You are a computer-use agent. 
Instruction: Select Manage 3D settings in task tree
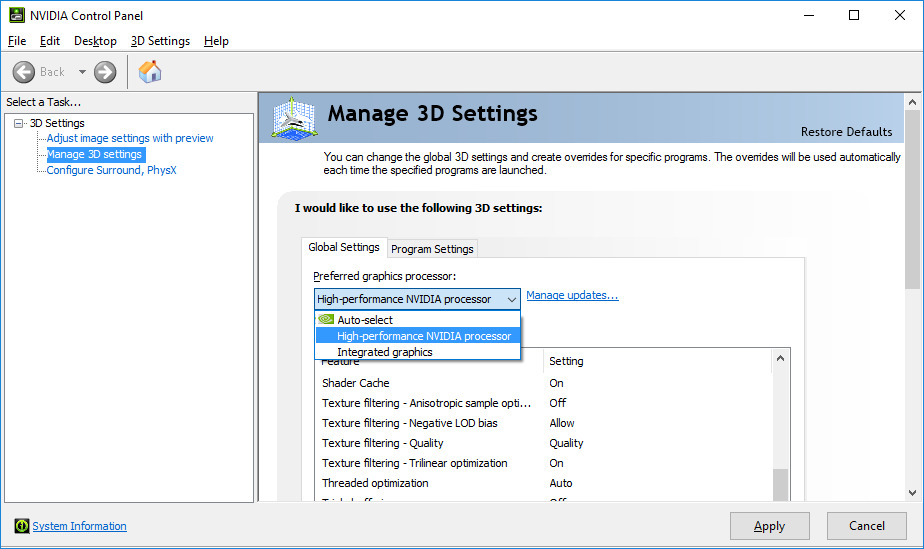click(95, 154)
